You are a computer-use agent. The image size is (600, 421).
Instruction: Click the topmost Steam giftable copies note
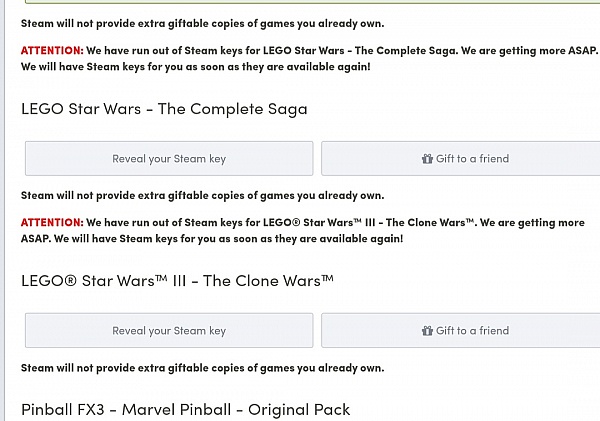202,23
